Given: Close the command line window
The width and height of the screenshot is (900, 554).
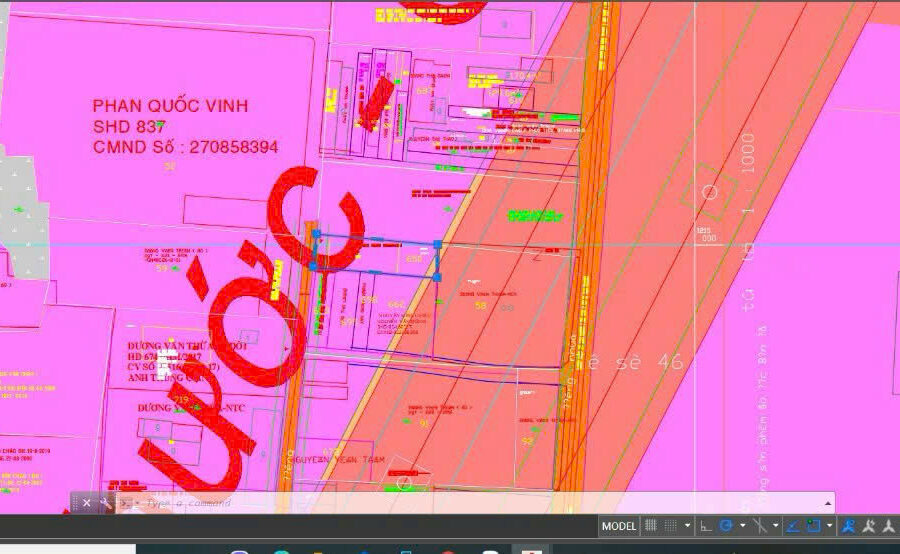Looking at the screenshot, I should 87,502.
